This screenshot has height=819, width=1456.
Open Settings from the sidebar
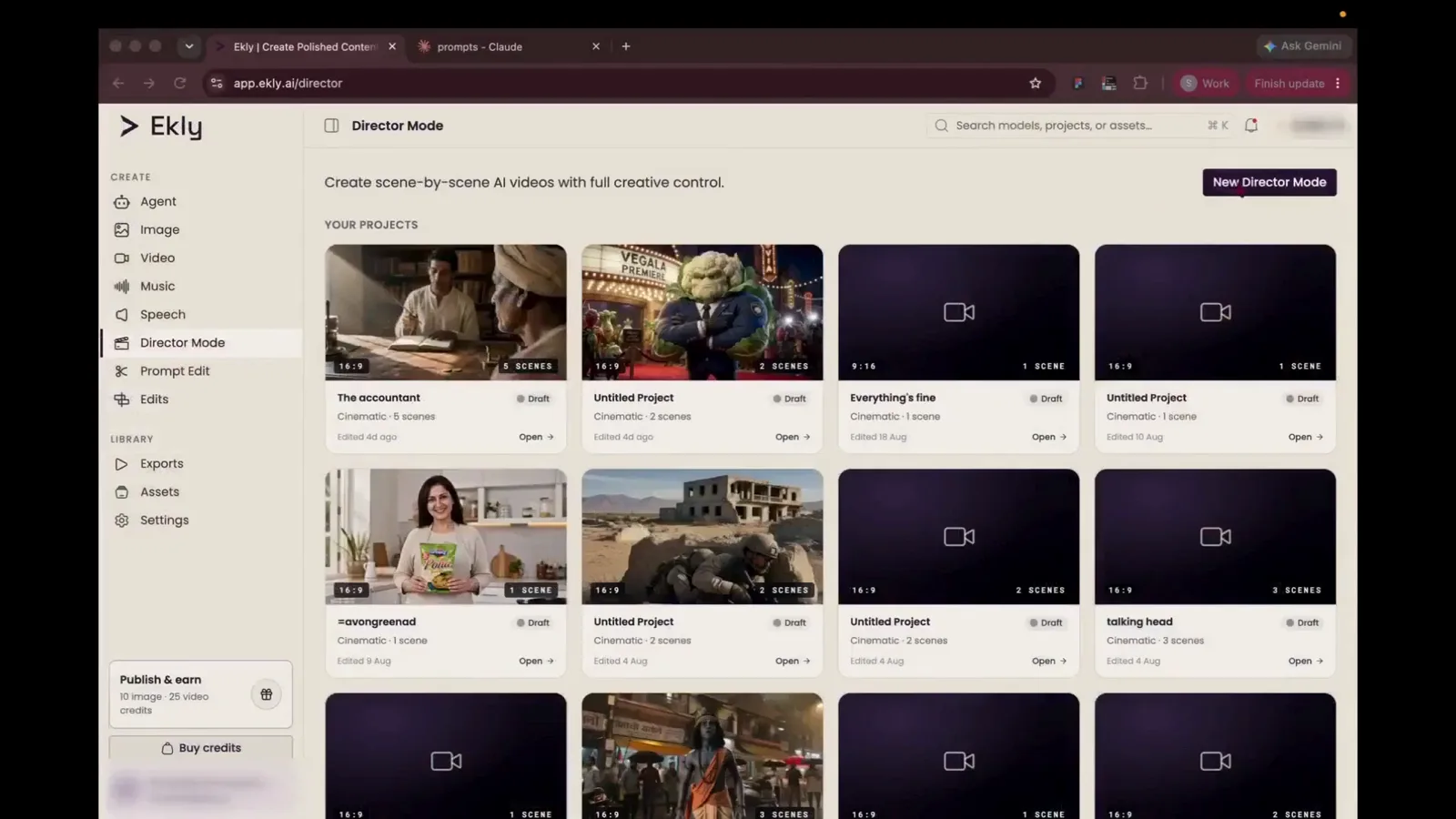click(x=164, y=520)
